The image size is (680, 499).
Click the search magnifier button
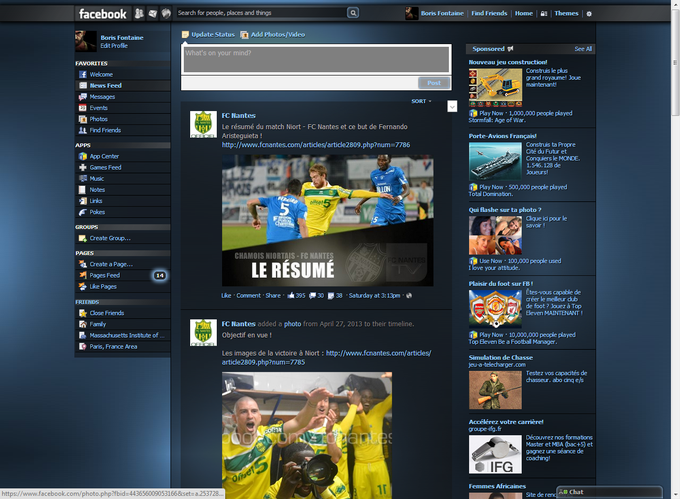353,13
